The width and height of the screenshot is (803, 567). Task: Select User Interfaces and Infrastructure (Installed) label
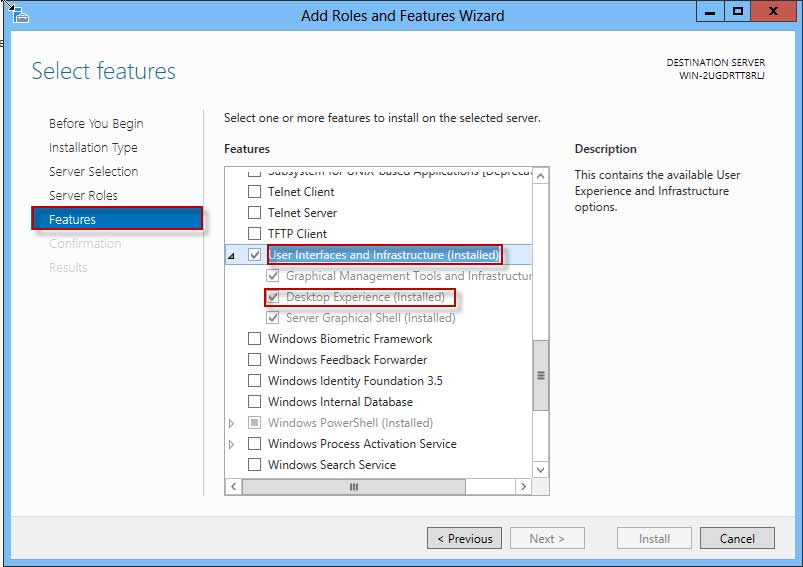pyautogui.click(x=384, y=255)
